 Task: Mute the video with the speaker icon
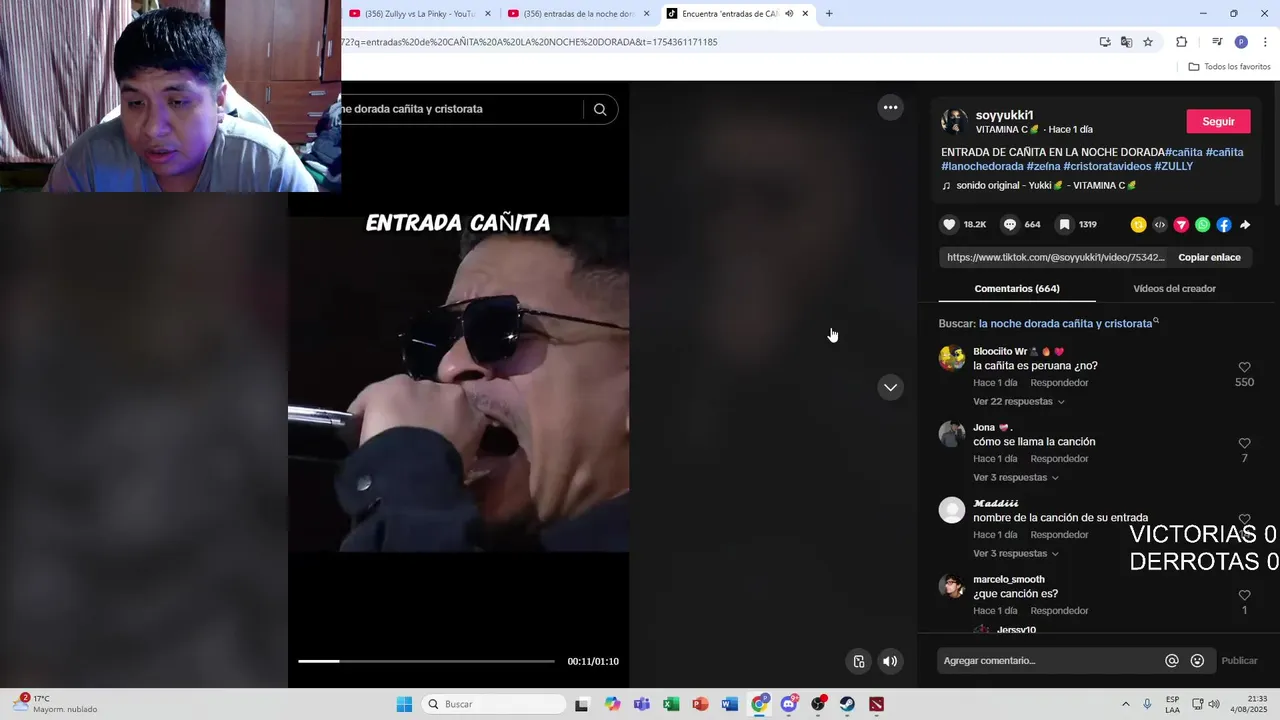890,661
